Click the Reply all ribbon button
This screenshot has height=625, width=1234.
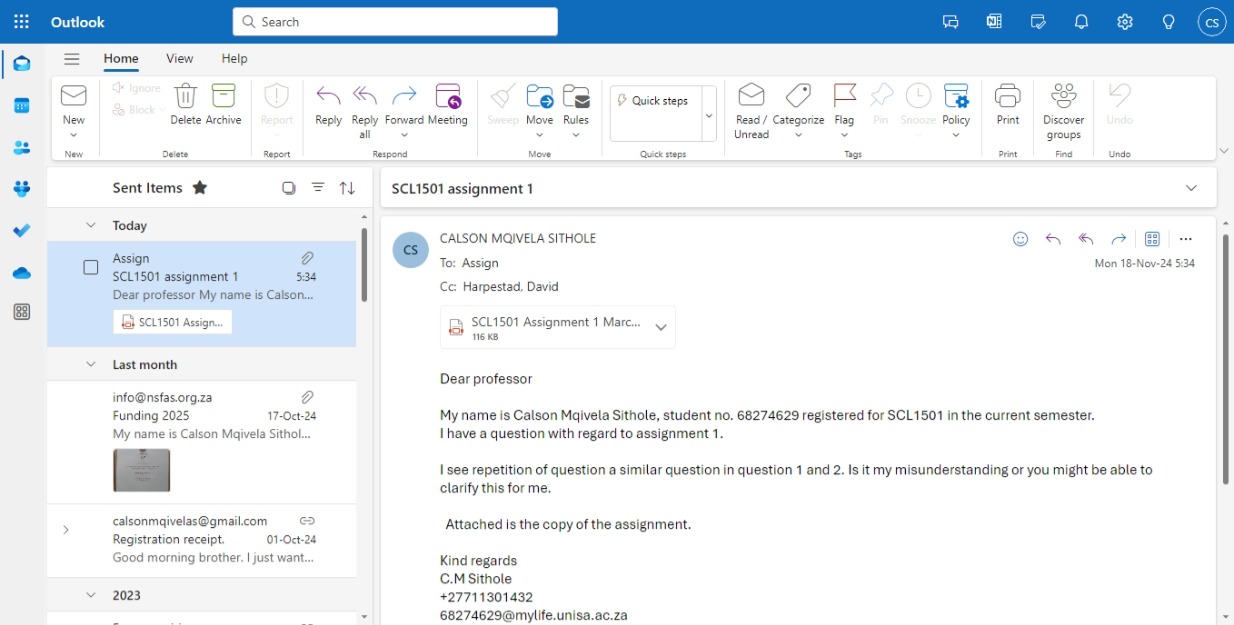[365, 111]
